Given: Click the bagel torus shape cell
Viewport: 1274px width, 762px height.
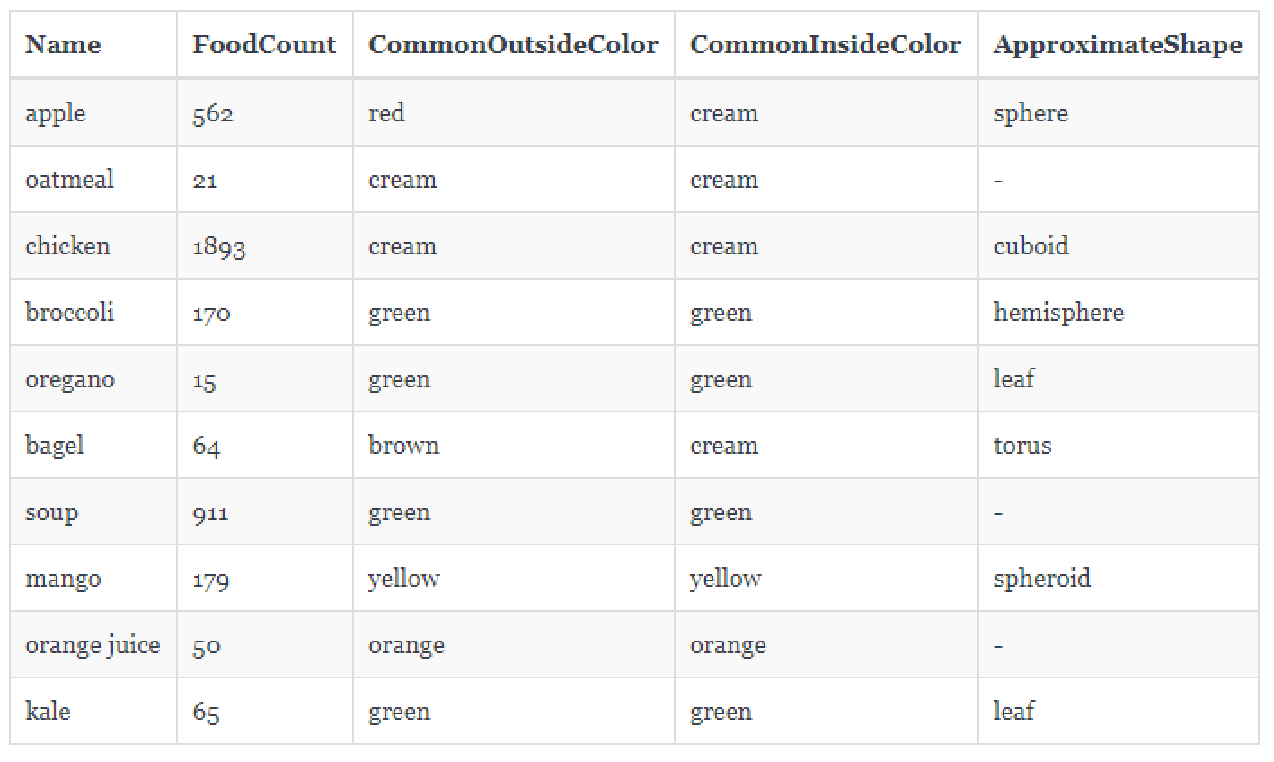Looking at the screenshot, I should point(1022,446).
